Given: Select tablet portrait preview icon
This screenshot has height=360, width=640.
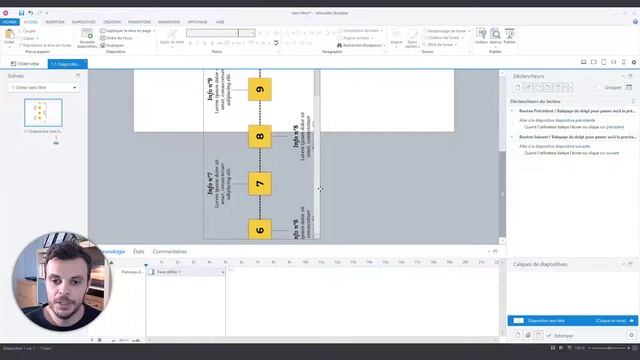Looking at the screenshot, I should click(x=604, y=62).
